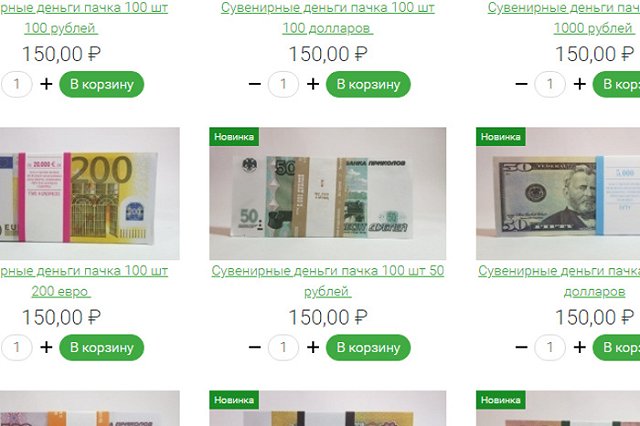This screenshot has height=426, width=640.
Task: Click quantity field for 50 рублей pack
Action: coord(283,347)
